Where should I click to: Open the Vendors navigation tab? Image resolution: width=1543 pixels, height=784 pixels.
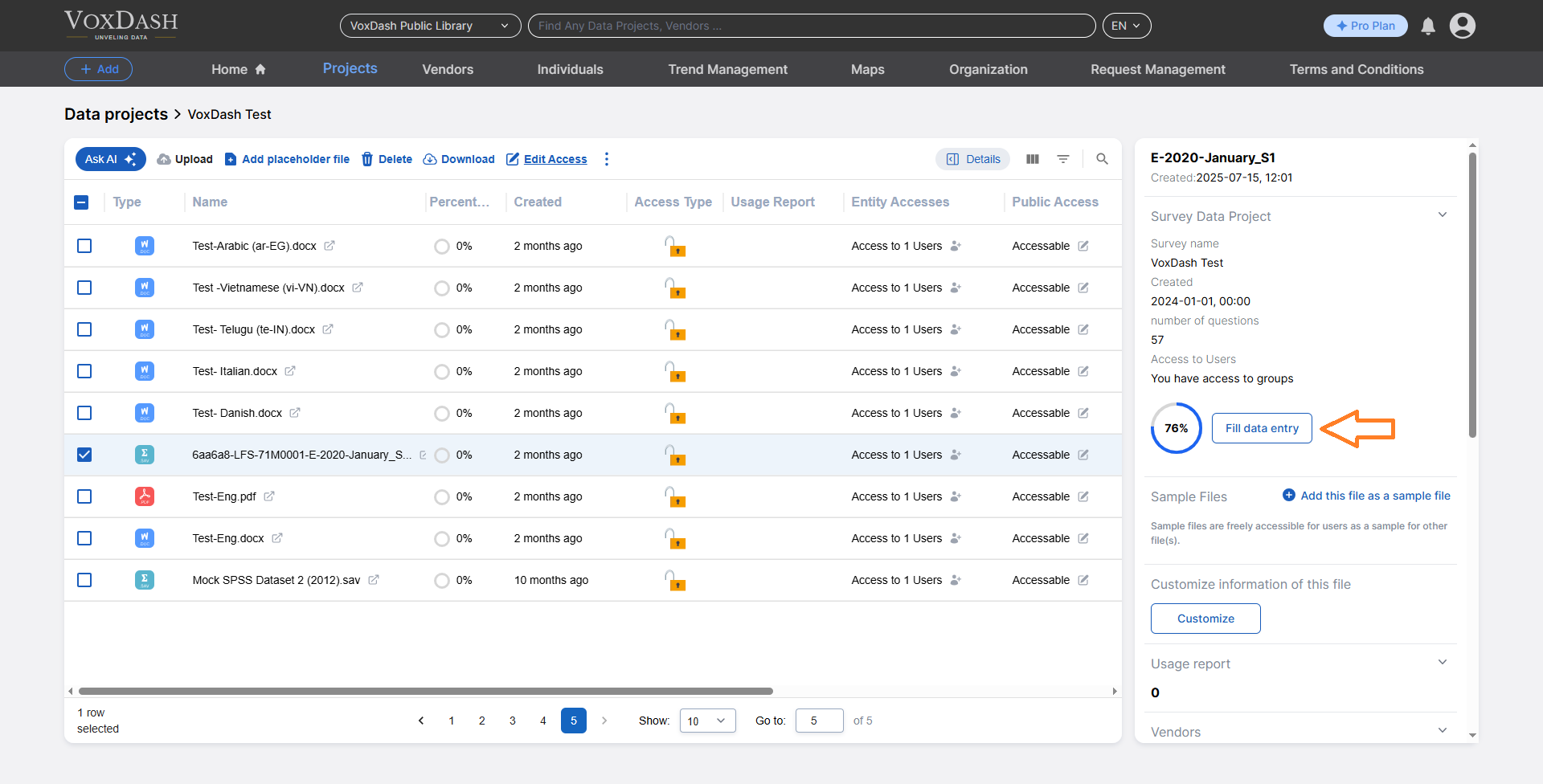[x=448, y=69]
